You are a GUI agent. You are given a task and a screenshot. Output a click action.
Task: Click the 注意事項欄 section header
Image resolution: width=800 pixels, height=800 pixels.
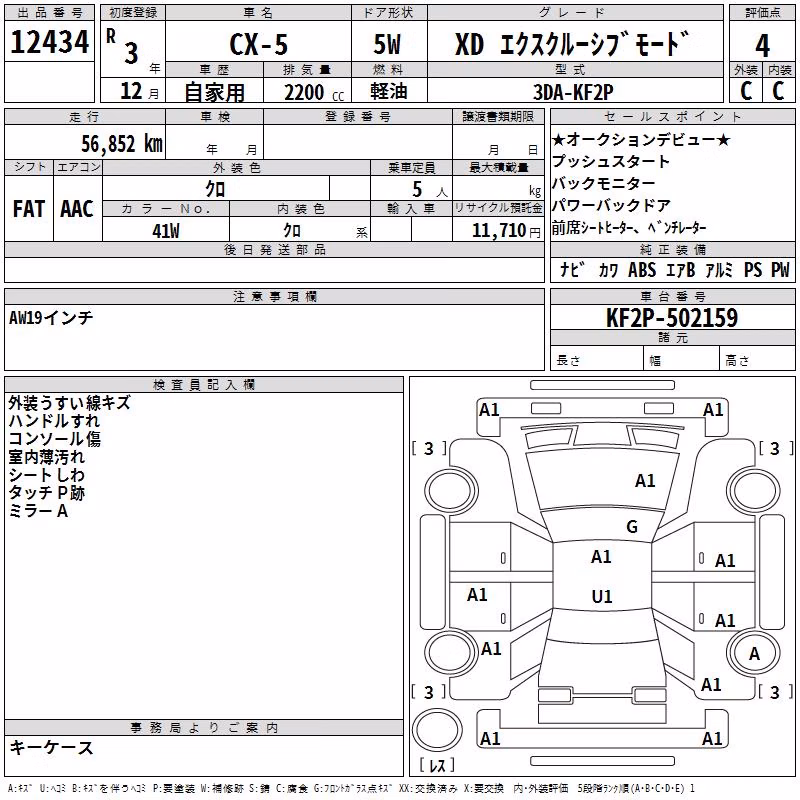coord(274,296)
